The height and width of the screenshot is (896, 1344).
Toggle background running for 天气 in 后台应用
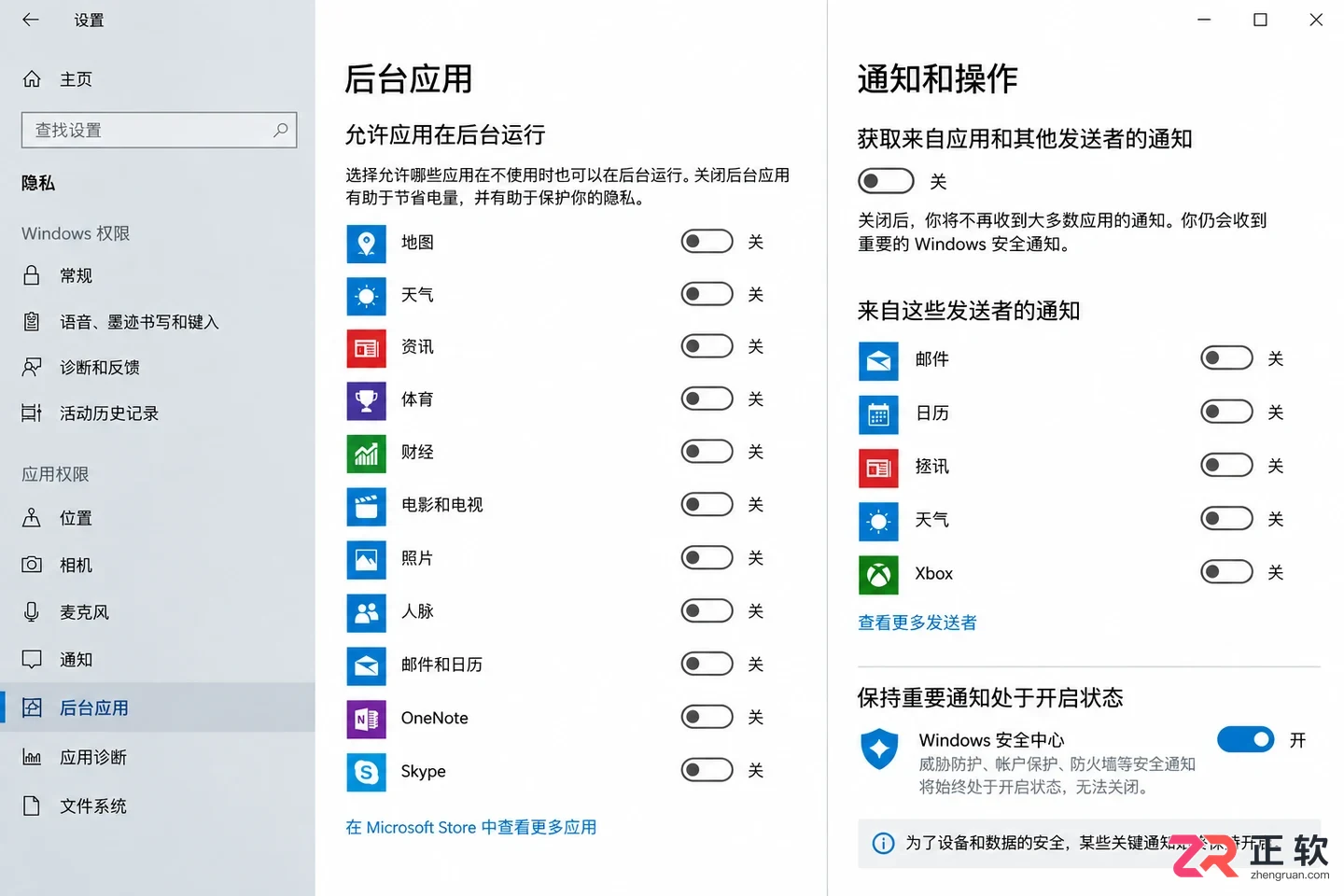tap(707, 294)
